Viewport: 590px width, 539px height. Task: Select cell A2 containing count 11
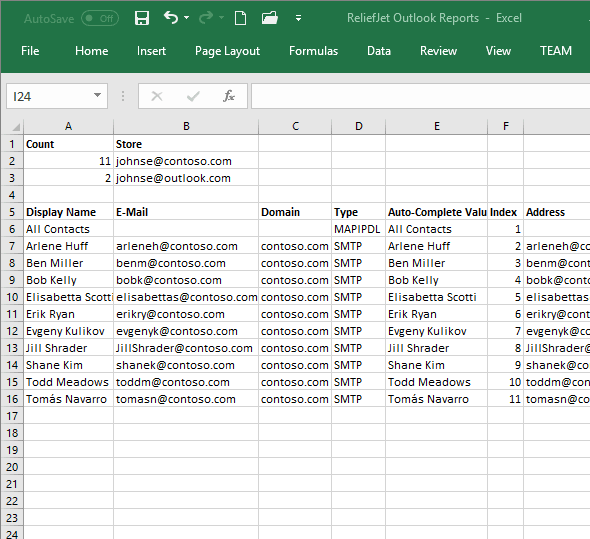pos(68,161)
